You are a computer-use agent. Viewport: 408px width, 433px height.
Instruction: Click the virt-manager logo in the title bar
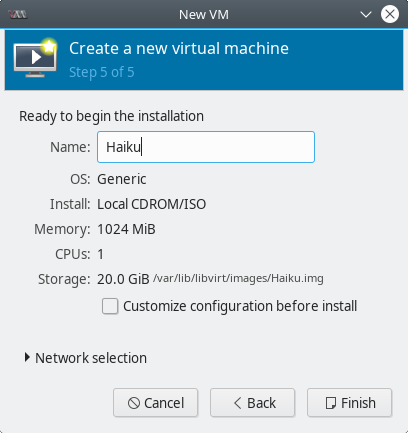pos(18,15)
